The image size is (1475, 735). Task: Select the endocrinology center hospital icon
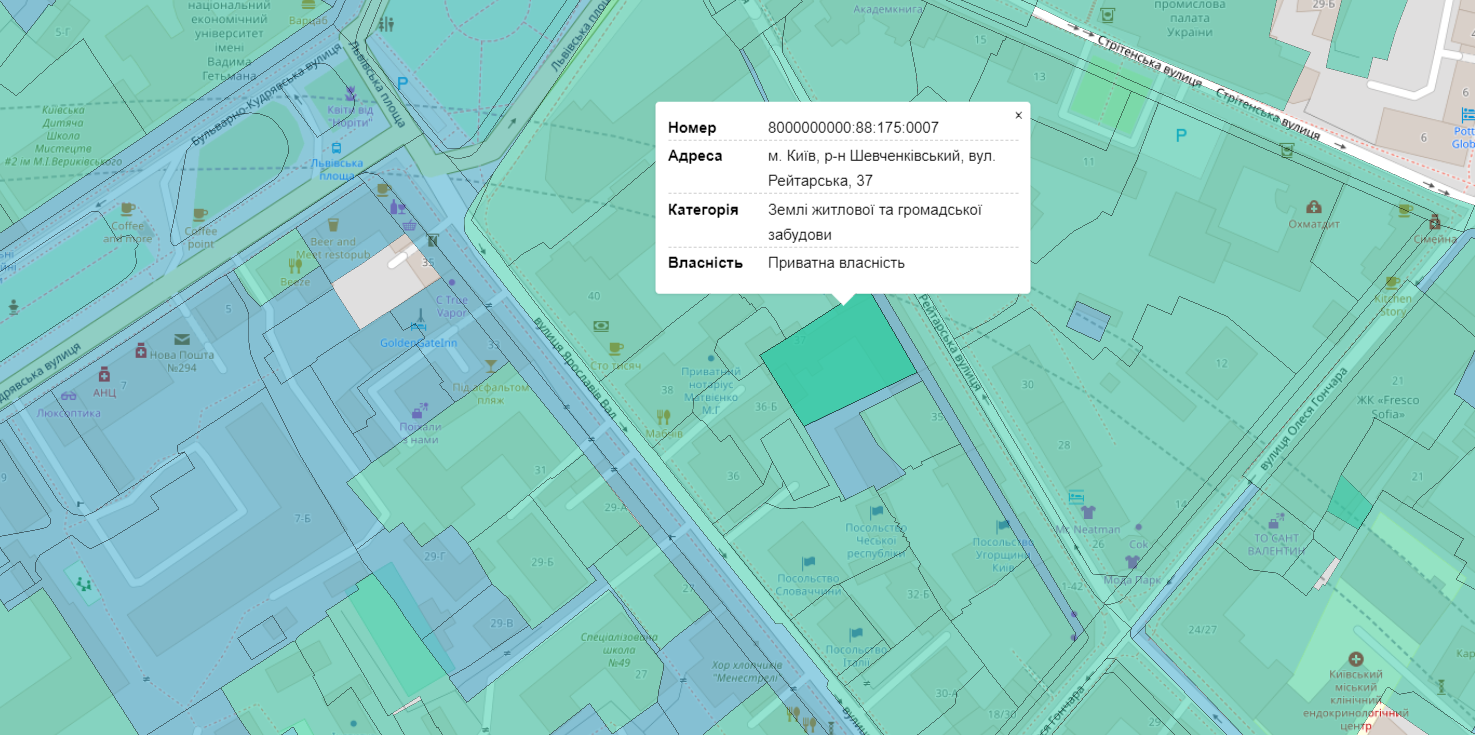[x=1356, y=660]
